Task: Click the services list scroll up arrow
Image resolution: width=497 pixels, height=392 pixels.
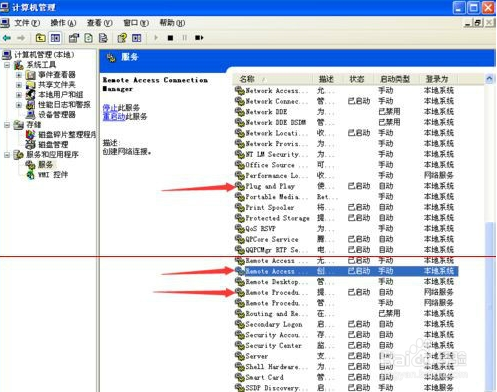Action: point(489,79)
